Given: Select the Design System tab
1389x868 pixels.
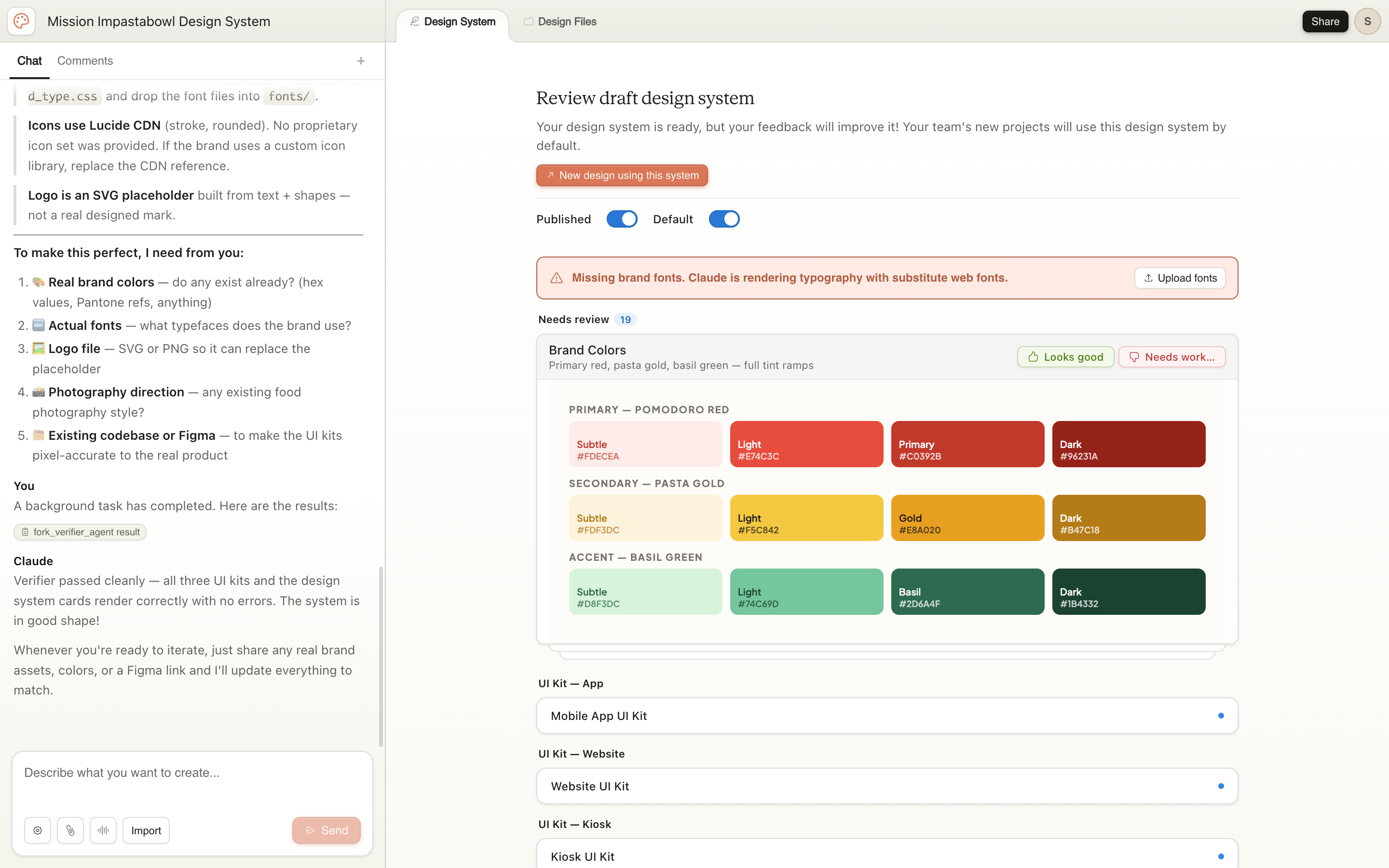Looking at the screenshot, I should pos(452,22).
